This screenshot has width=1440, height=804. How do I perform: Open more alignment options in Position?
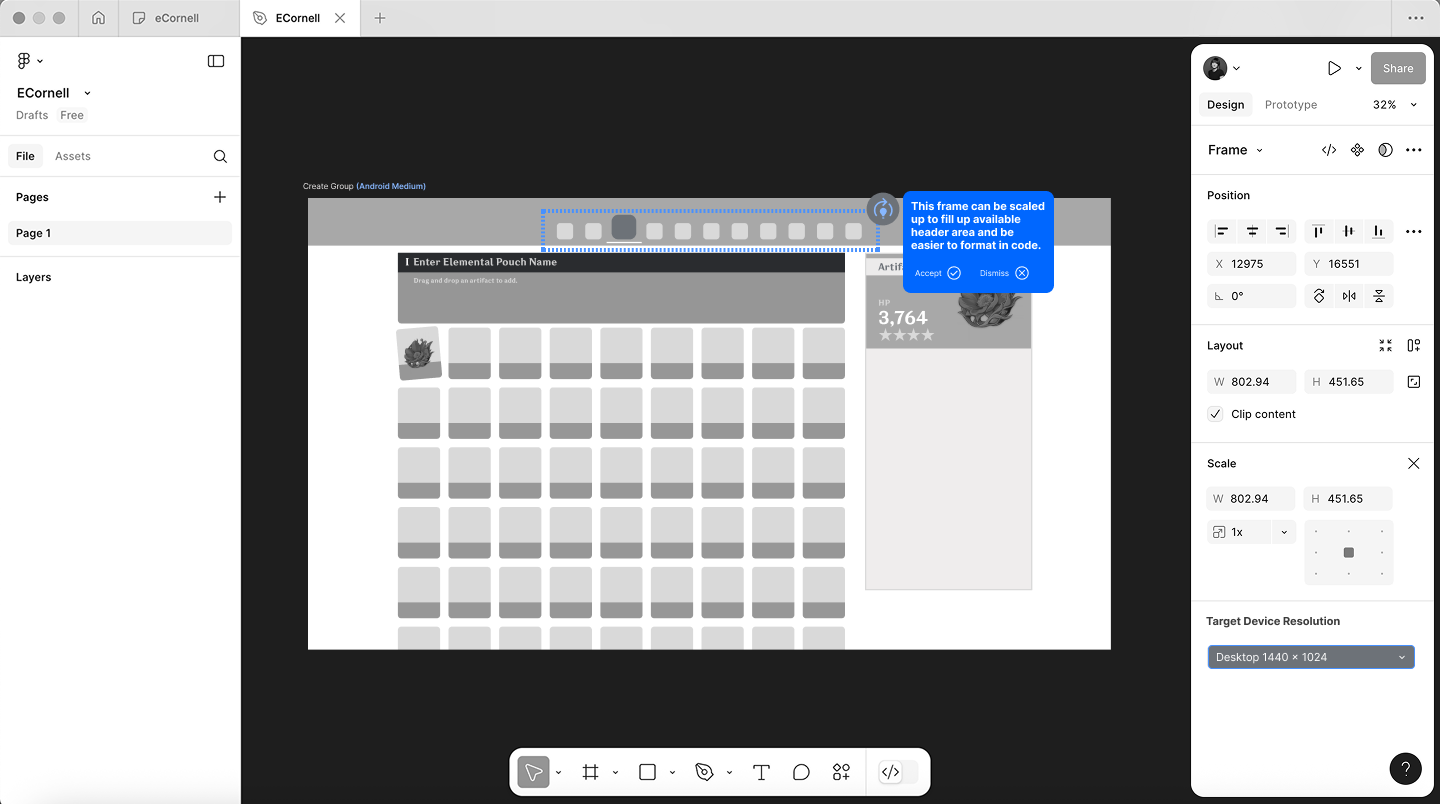click(x=1413, y=231)
